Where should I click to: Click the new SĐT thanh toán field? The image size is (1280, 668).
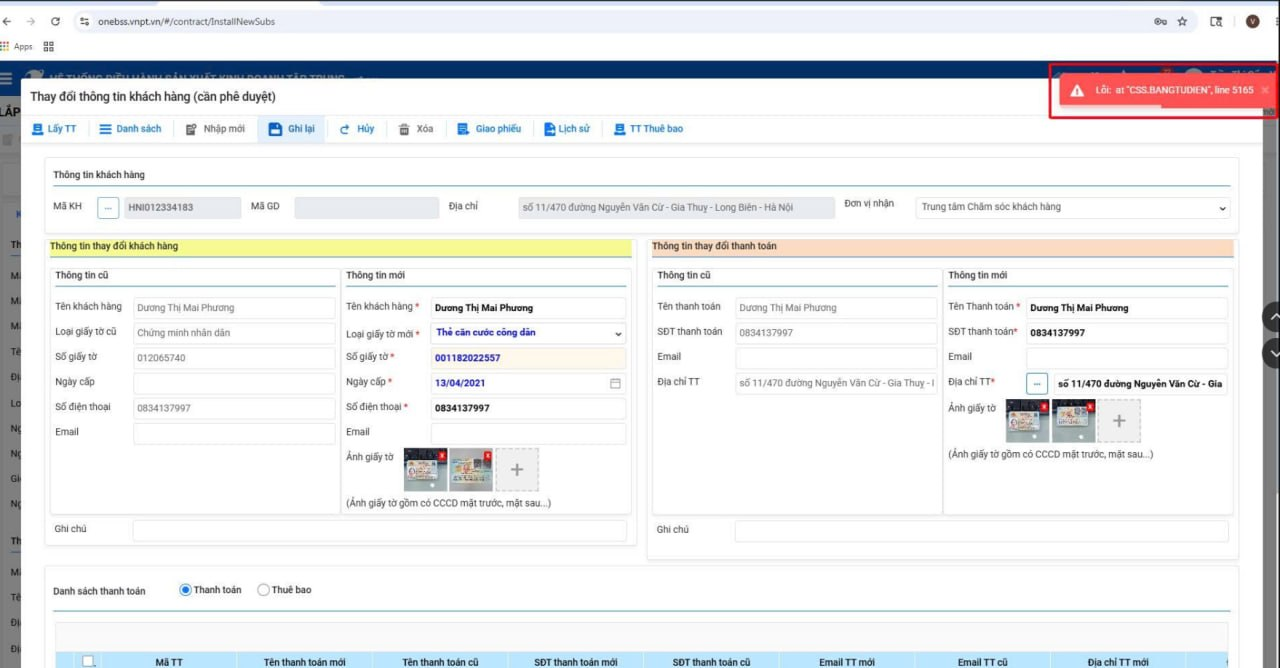point(1127,333)
